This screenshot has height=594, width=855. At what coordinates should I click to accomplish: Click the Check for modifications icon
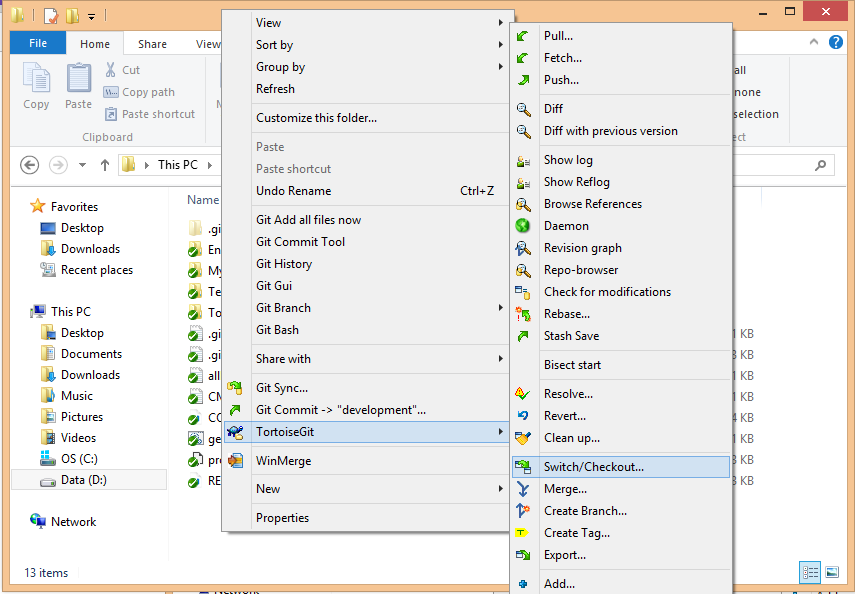(522, 292)
